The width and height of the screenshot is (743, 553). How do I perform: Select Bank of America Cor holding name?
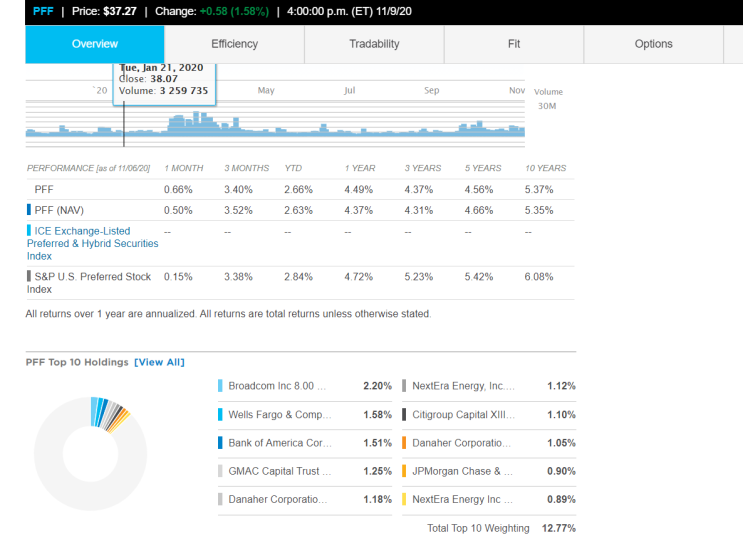280,443
